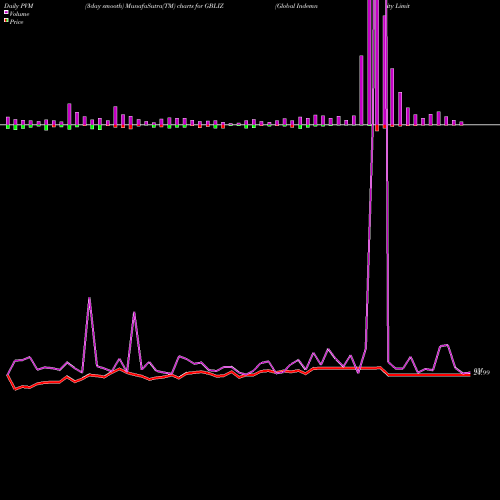
Task: Click the 'Volume' legend label
Action: tap(19, 14)
